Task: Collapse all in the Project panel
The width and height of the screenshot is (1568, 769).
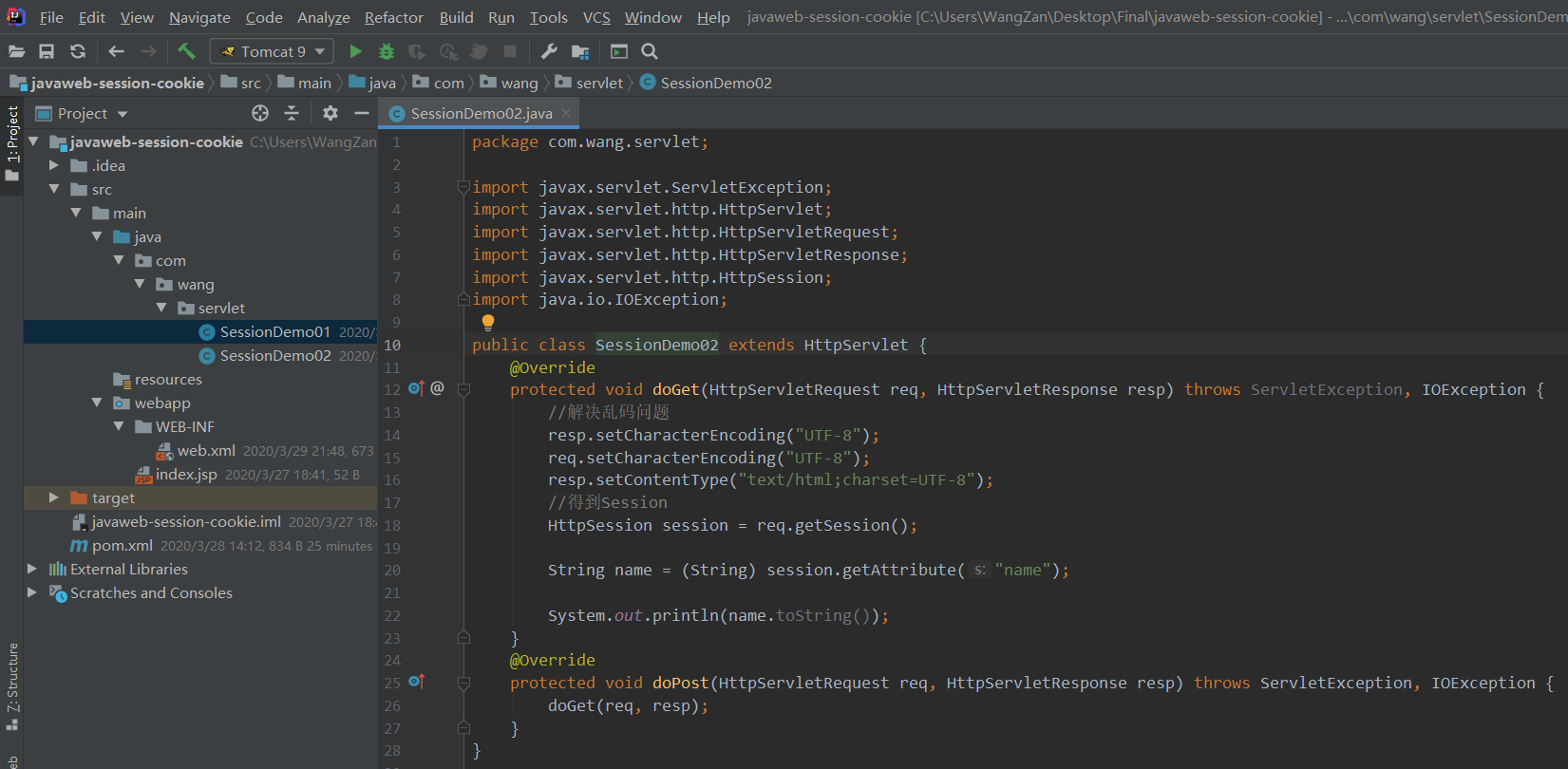Action: click(x=292, y=113)
